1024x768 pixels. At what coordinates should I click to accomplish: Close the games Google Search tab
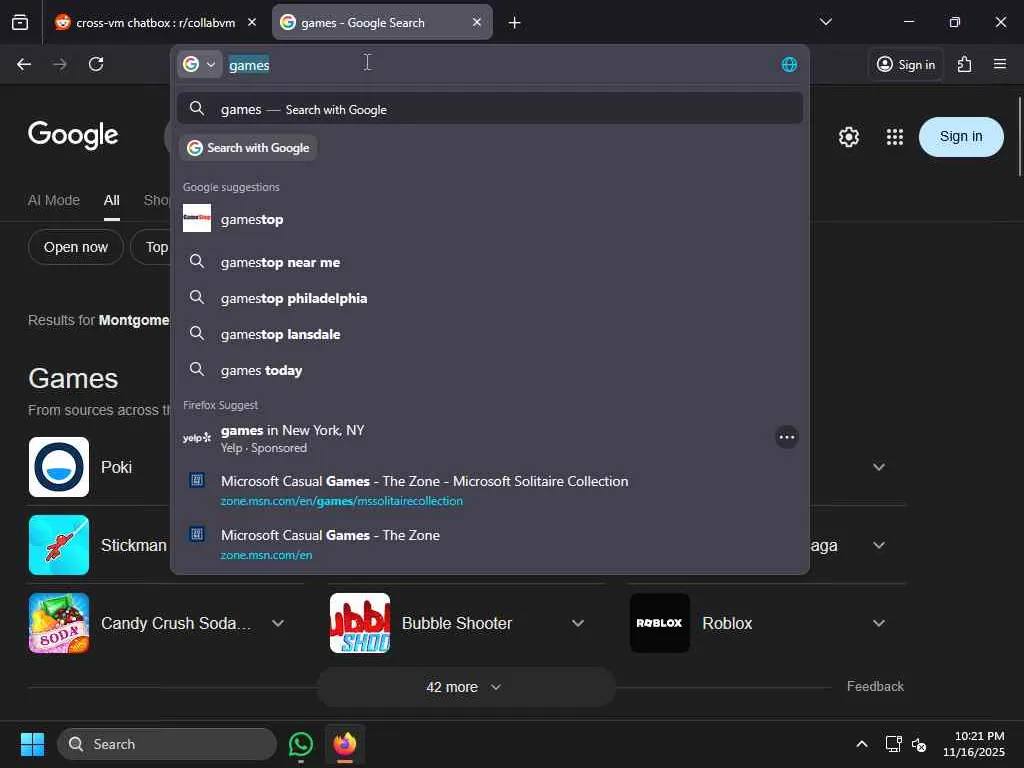point(477,22)
